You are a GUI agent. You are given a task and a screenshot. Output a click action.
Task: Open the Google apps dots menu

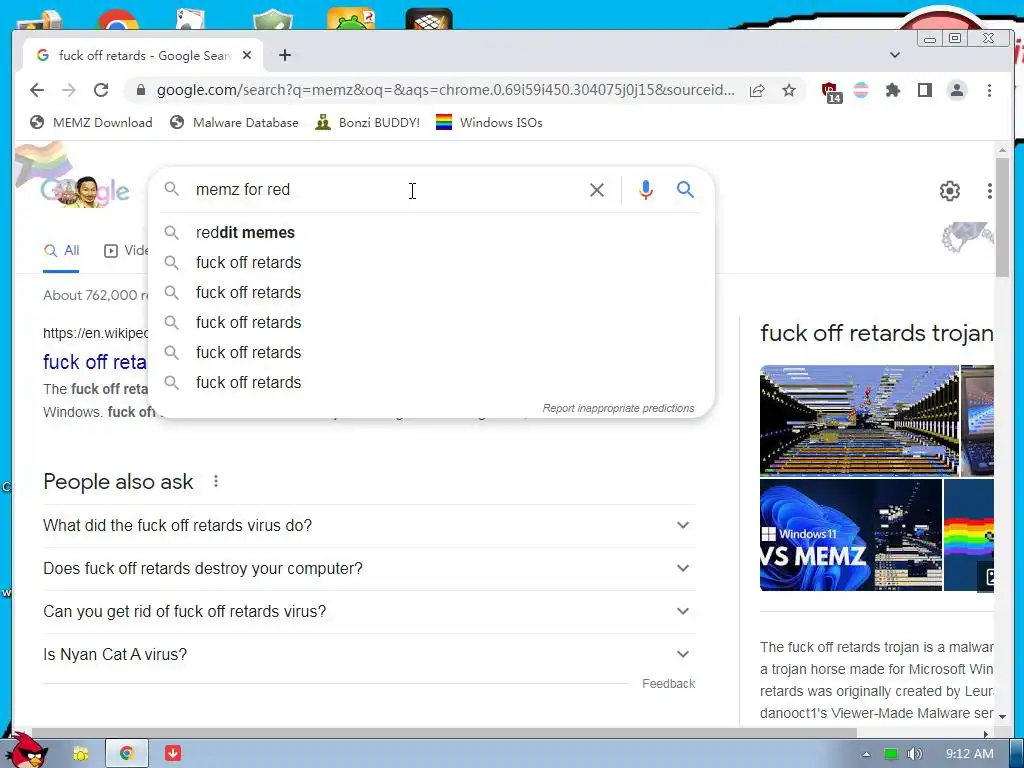[989, 191]
